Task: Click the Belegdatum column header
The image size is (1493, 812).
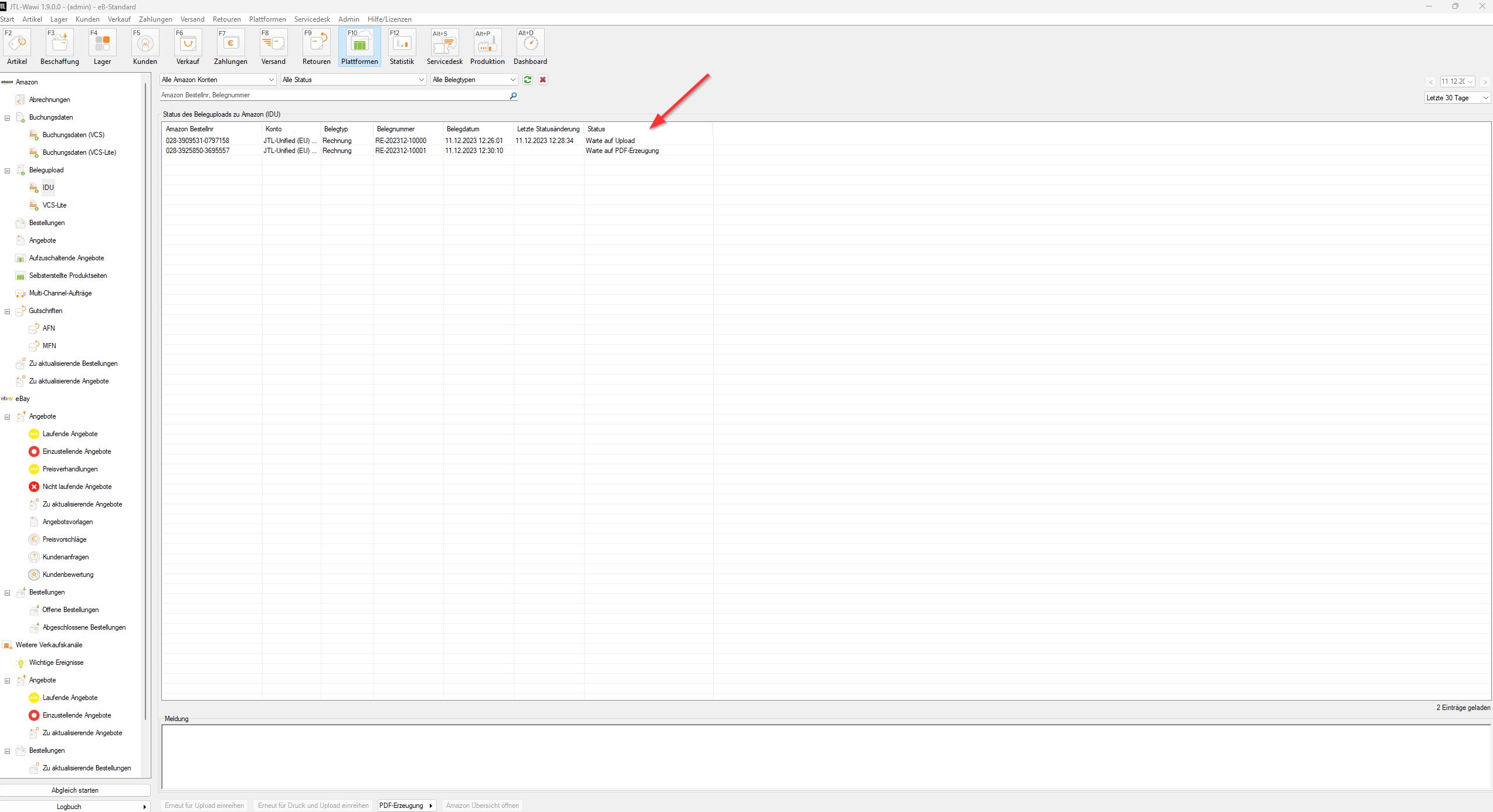Action: [479, 129]
